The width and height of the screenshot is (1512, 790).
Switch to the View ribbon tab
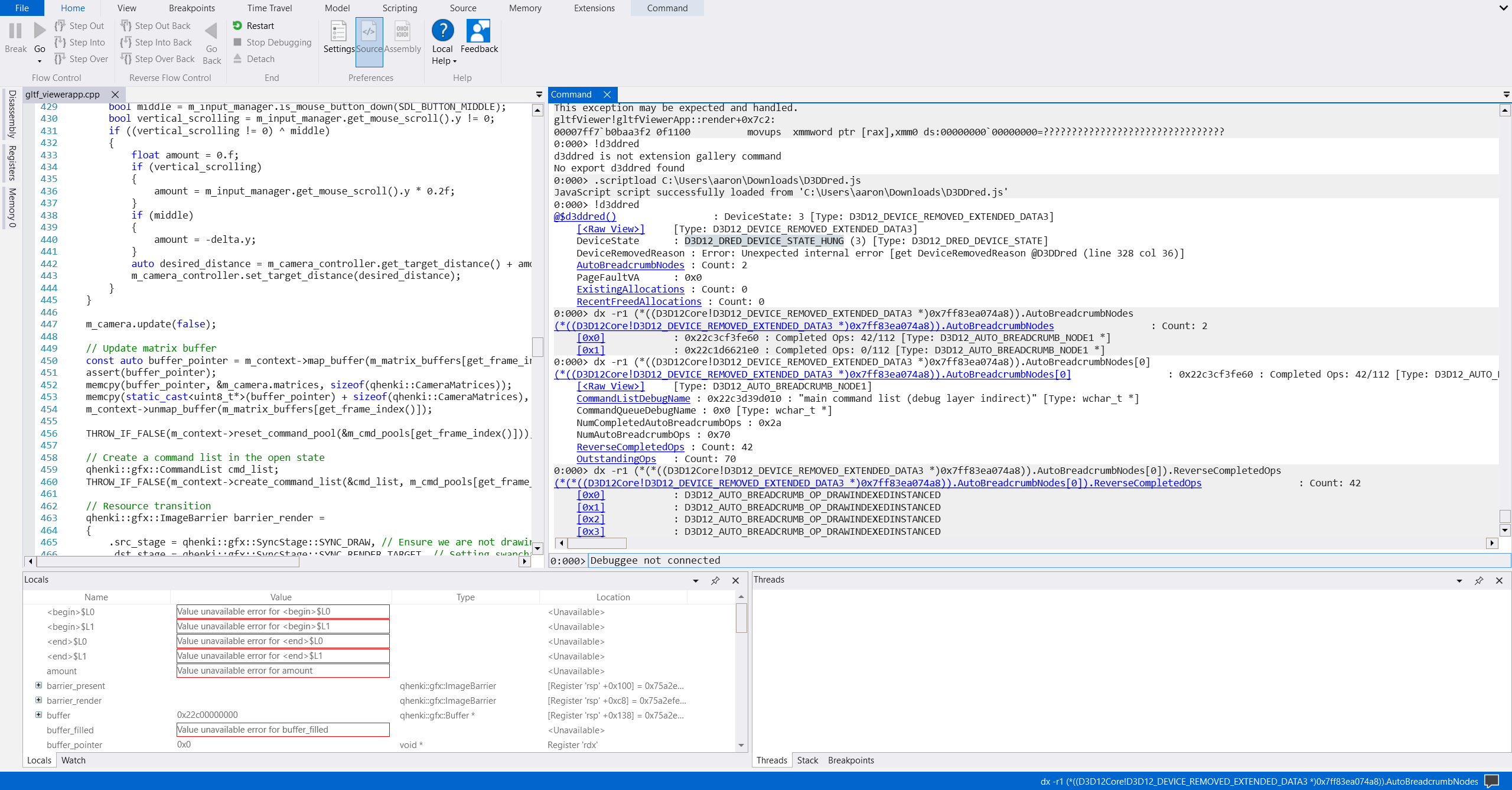126,8
